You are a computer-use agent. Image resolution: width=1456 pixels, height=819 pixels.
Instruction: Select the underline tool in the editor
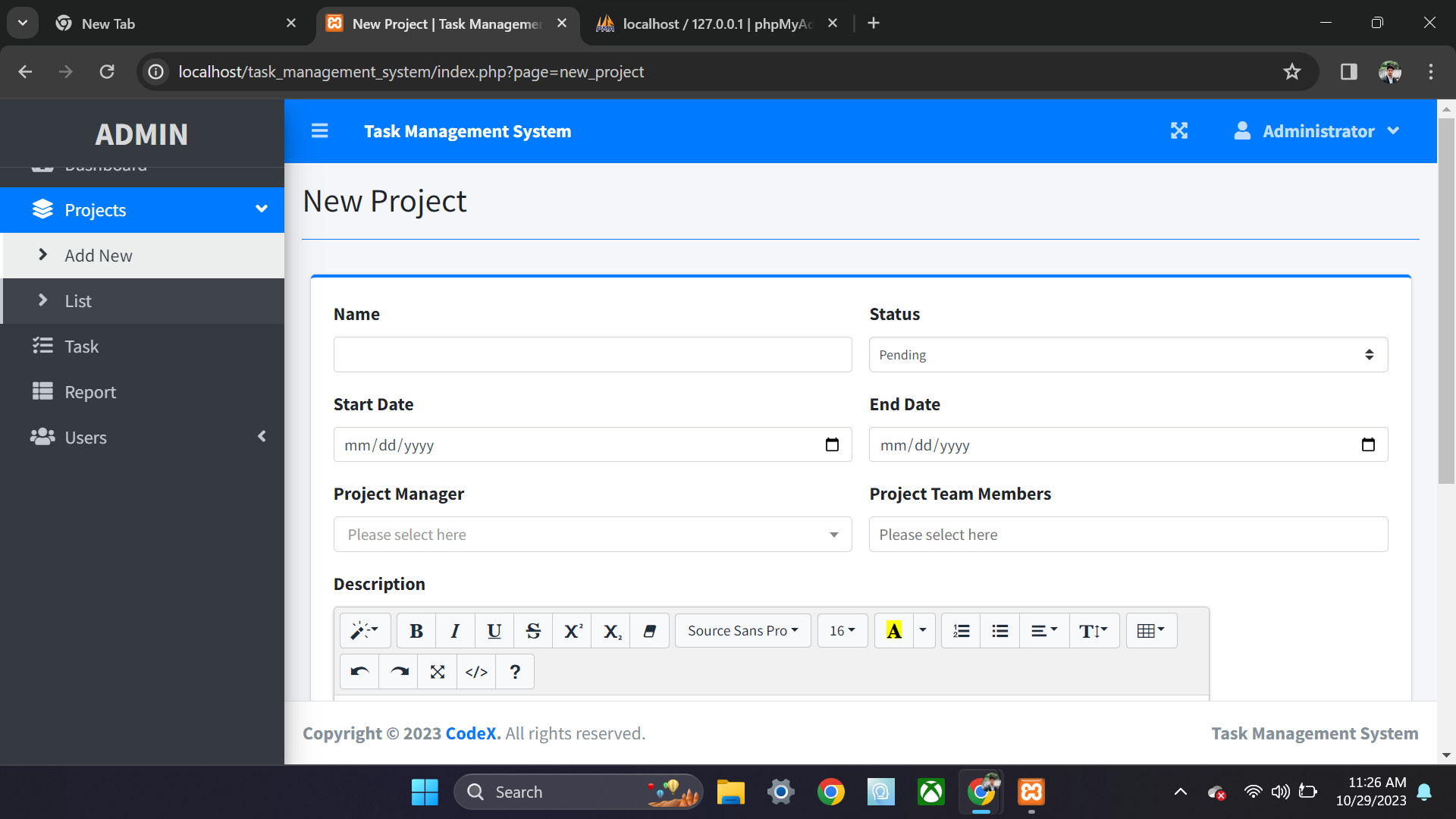(x=494, y=630)
